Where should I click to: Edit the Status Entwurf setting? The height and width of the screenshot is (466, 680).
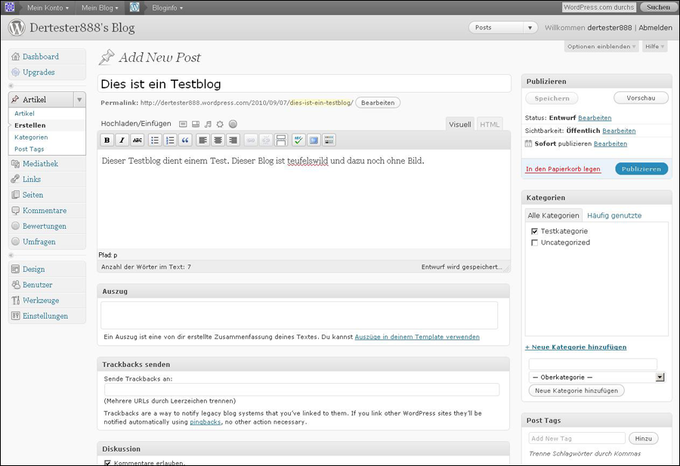click(x=595, y=118)
